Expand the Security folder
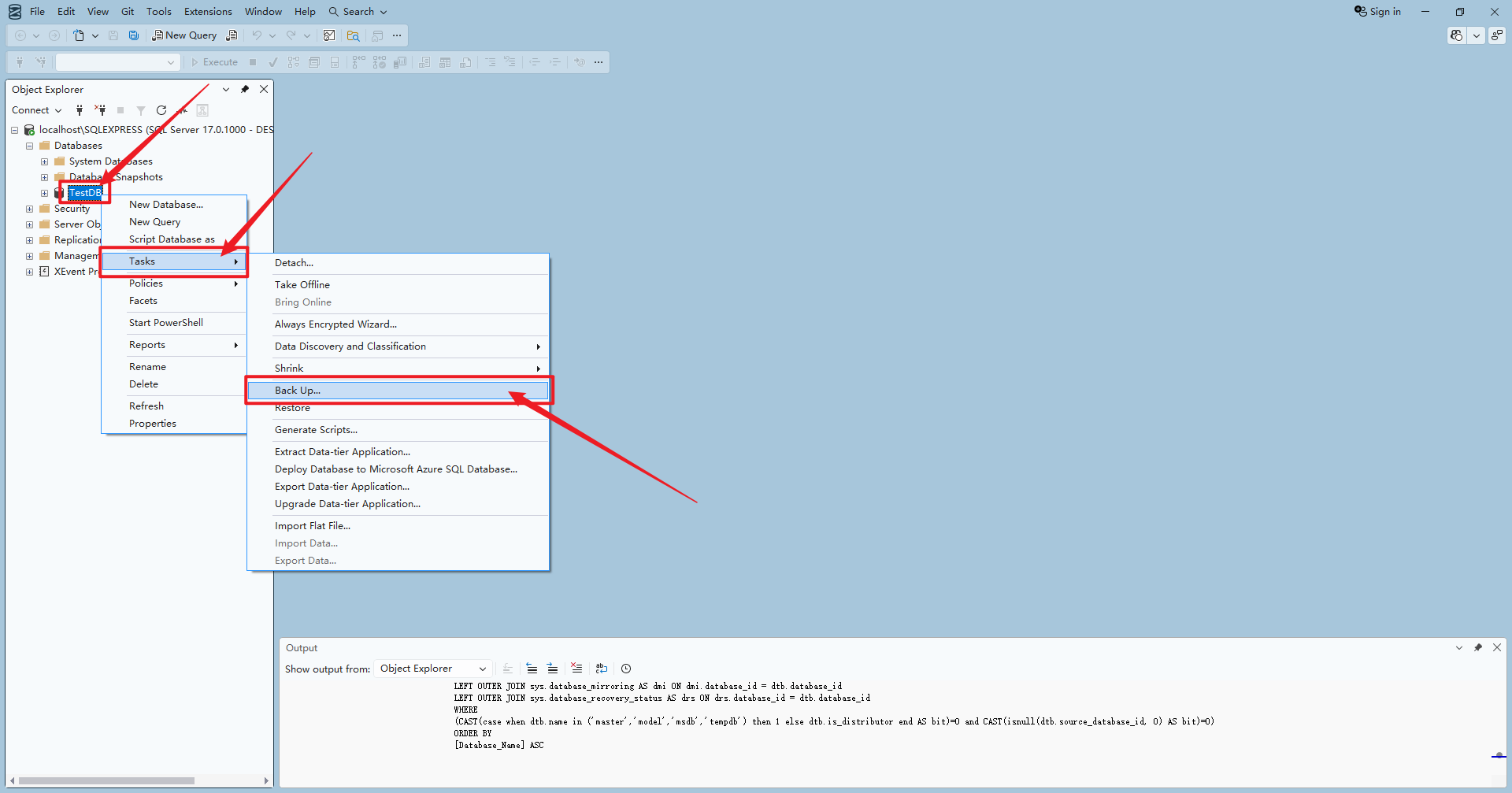This screenshot has width=1512, height=793. coord(29,209)
